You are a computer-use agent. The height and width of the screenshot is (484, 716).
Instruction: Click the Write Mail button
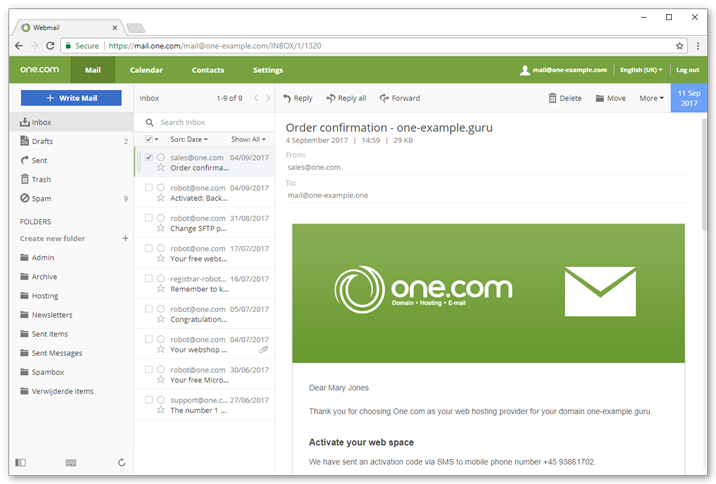(71, 98)
